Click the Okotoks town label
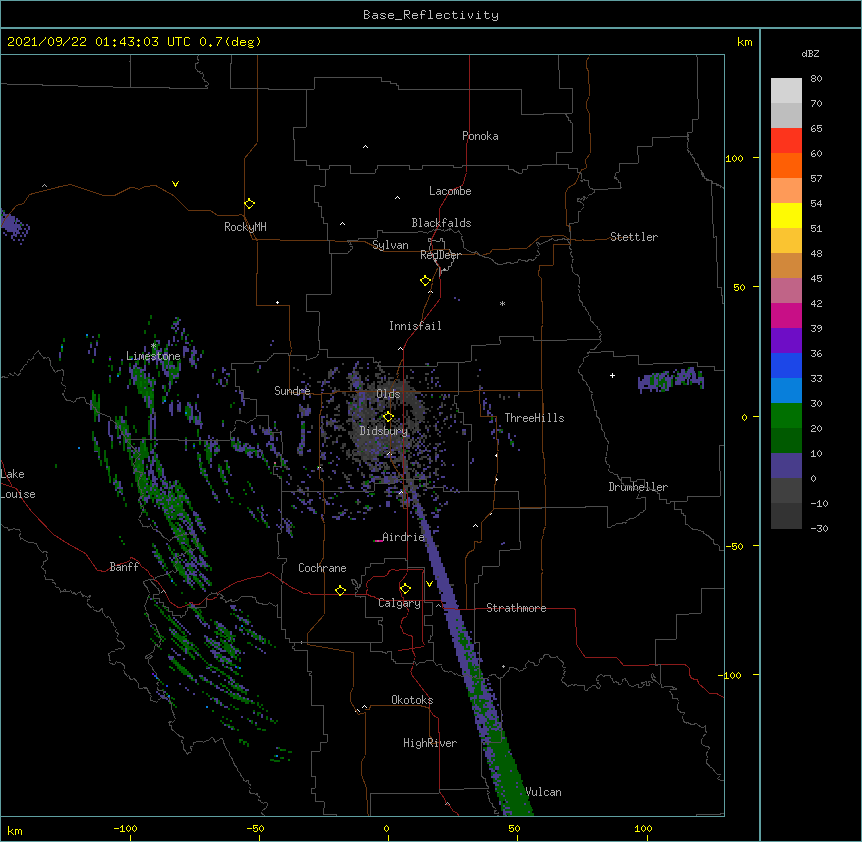Viewport: 862px width, 842px height. click(412, 700)
